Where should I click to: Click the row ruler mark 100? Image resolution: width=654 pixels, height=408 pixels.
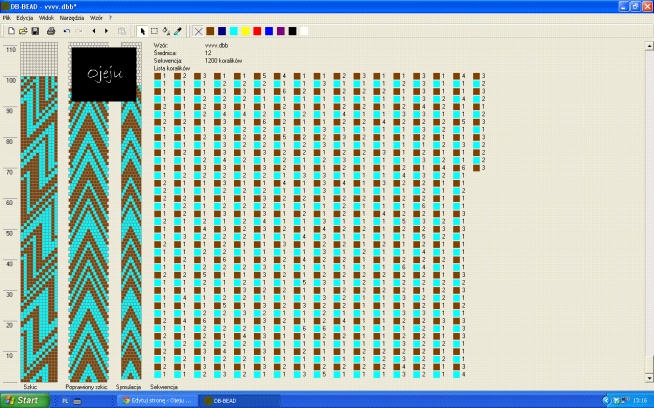pyautogui.click(x=10, y=80)
